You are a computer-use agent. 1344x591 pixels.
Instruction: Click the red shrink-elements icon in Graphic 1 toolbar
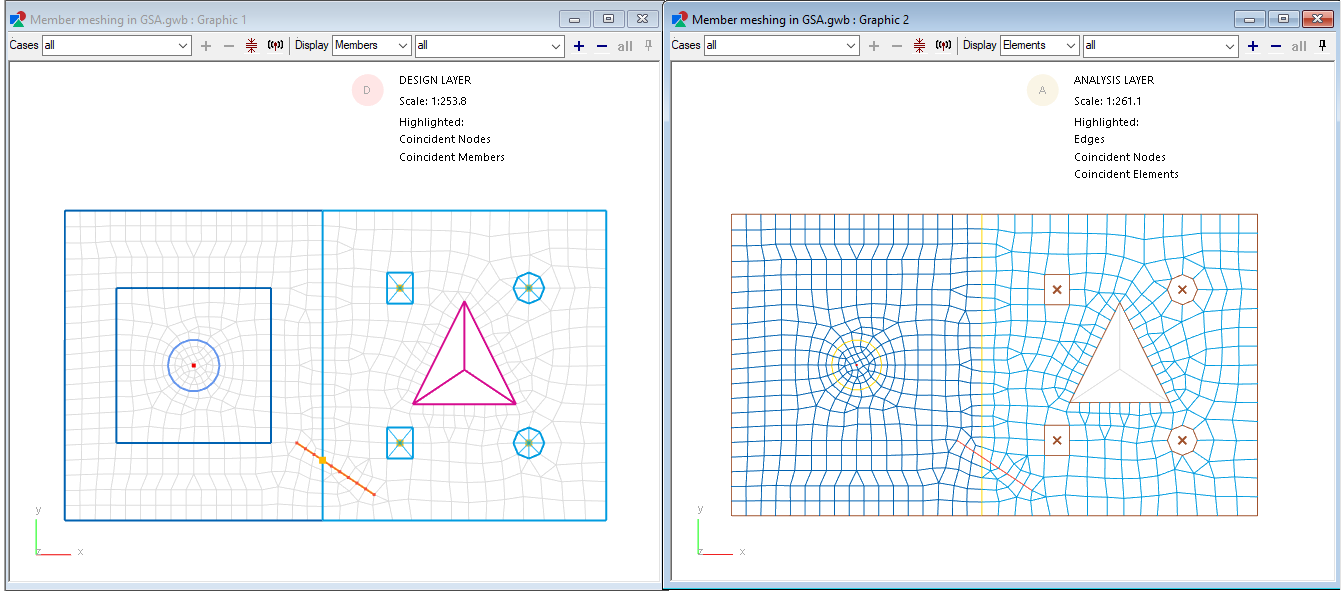250,45
